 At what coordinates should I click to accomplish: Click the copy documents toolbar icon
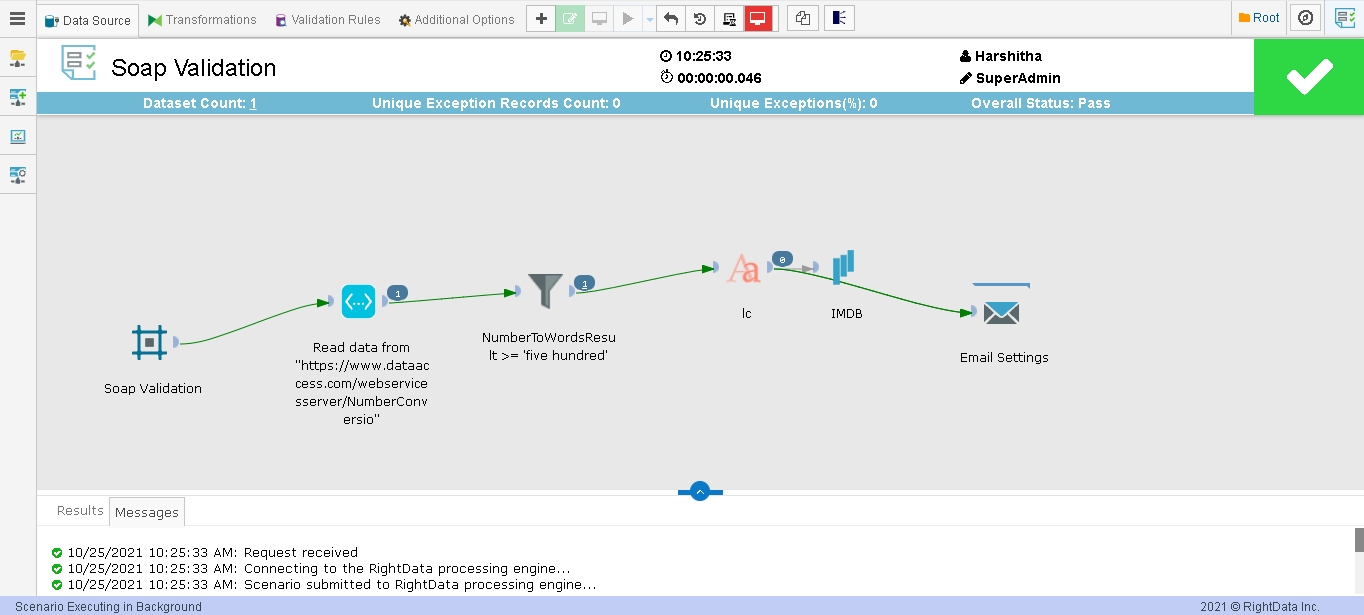point(802,19)
